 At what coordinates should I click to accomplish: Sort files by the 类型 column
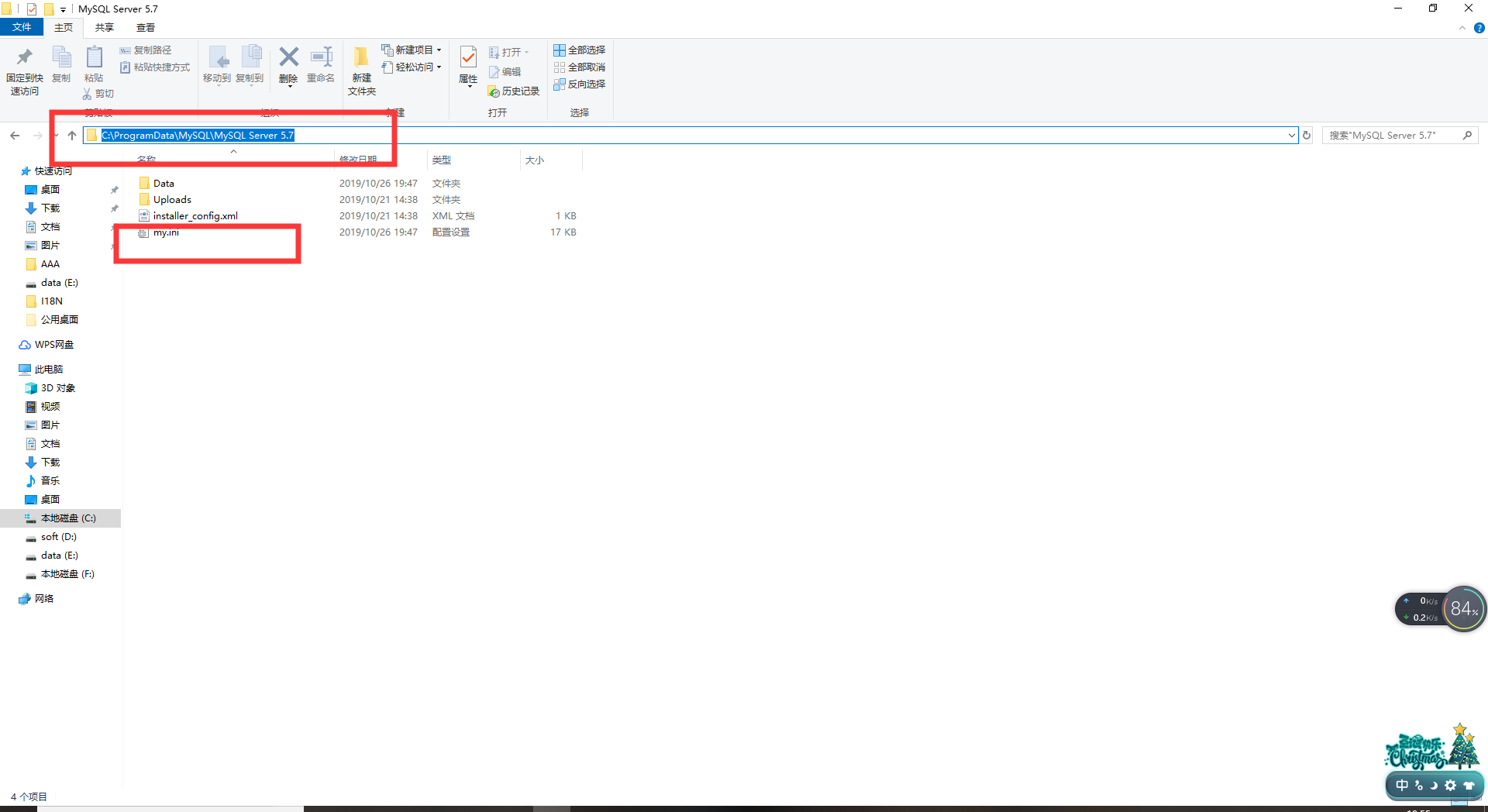473,160
